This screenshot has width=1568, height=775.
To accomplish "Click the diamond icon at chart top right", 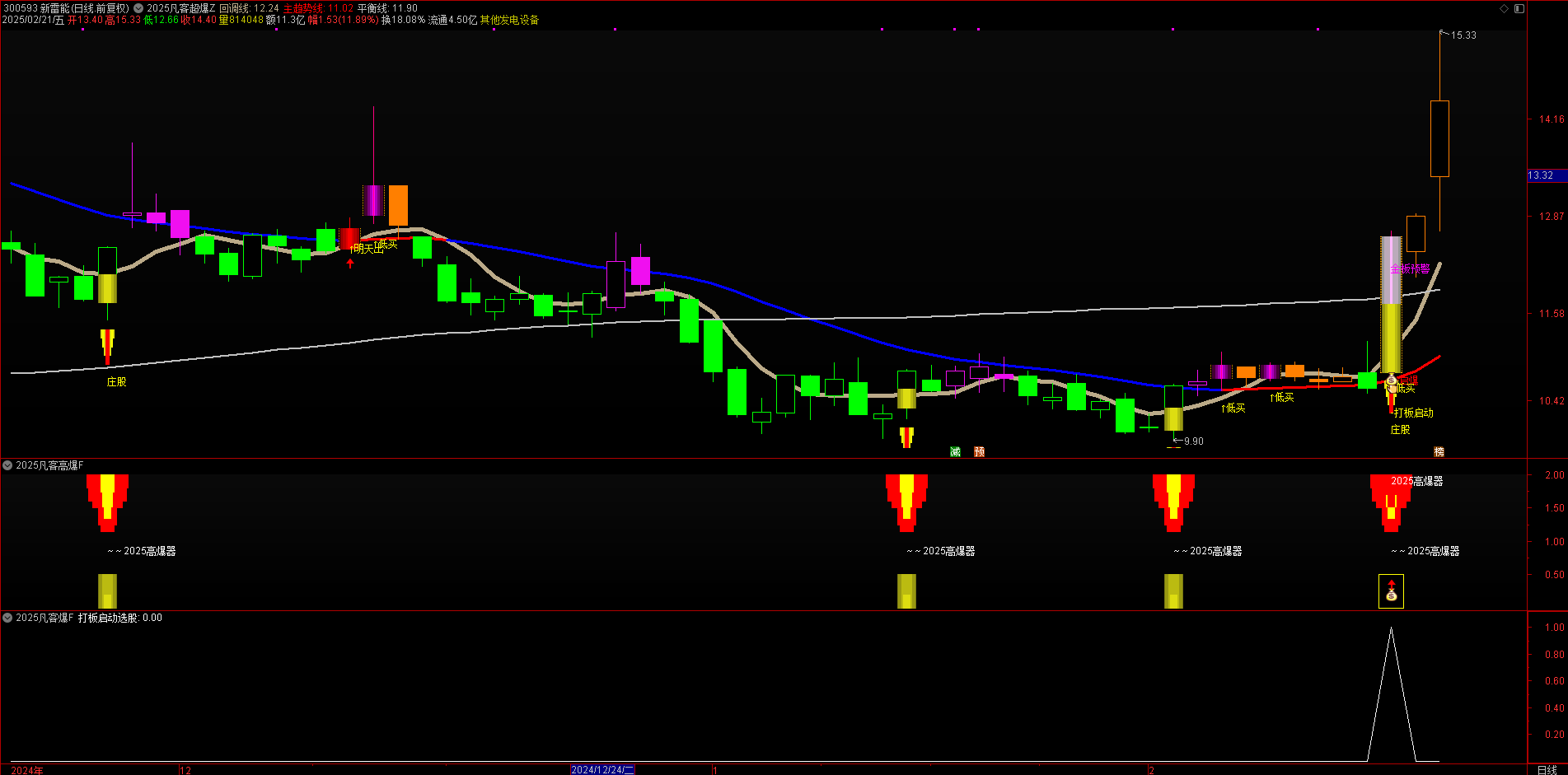I will [x=1504, y=8].
